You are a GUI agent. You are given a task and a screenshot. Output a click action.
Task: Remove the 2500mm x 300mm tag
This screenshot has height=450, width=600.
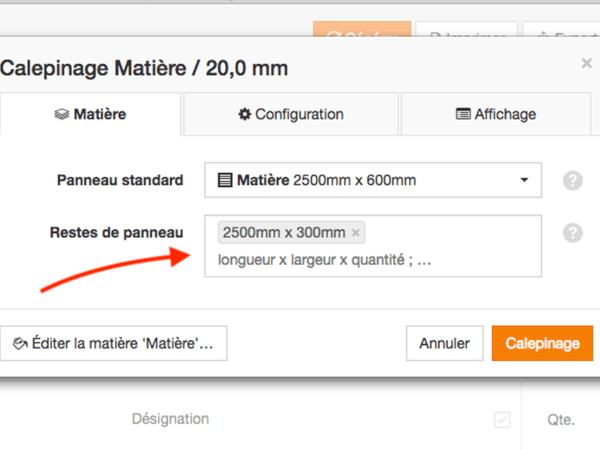(x=356, y=233)
